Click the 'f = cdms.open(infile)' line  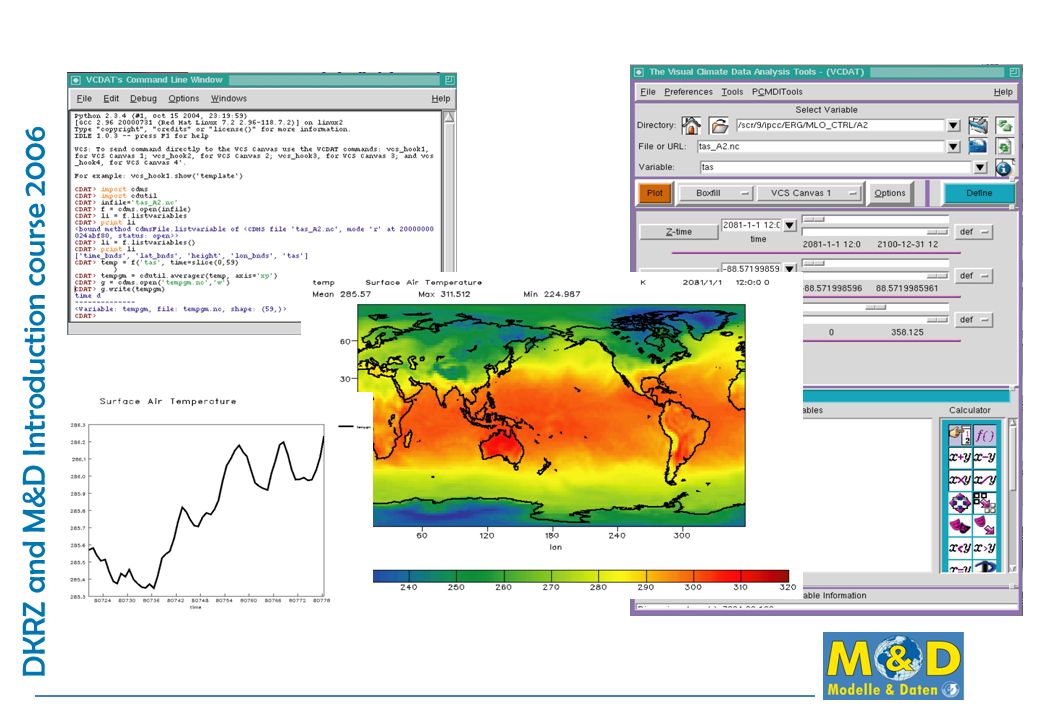145,209
